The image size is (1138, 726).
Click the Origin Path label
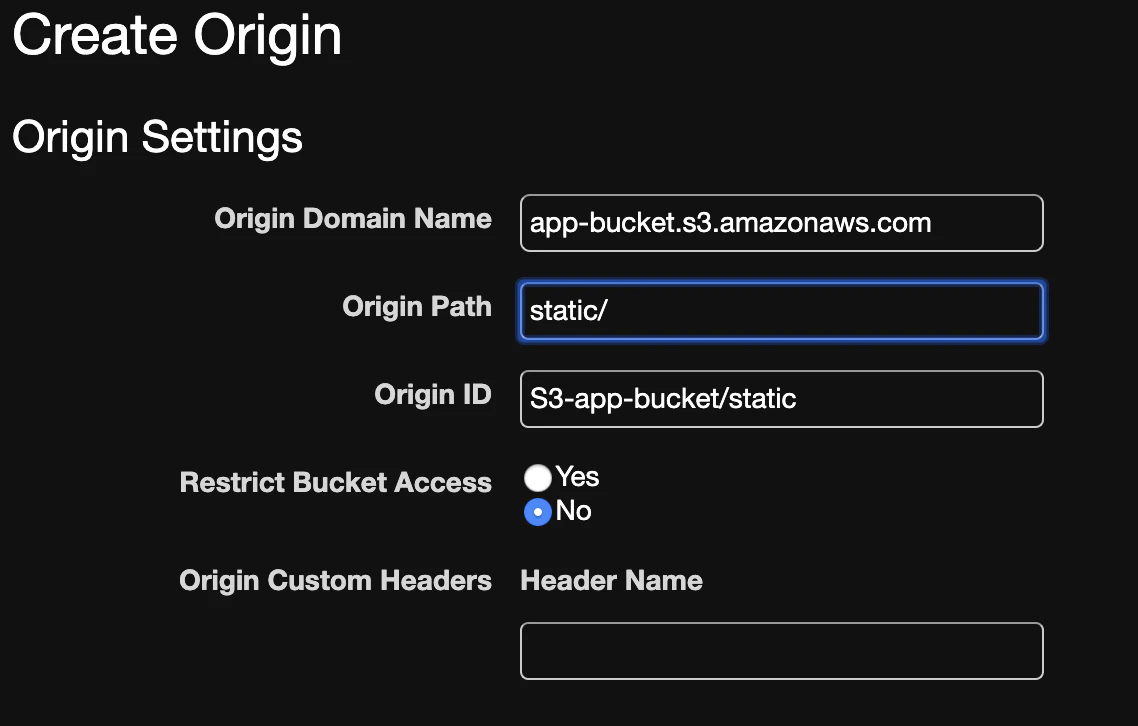click(x=417, y=306)
